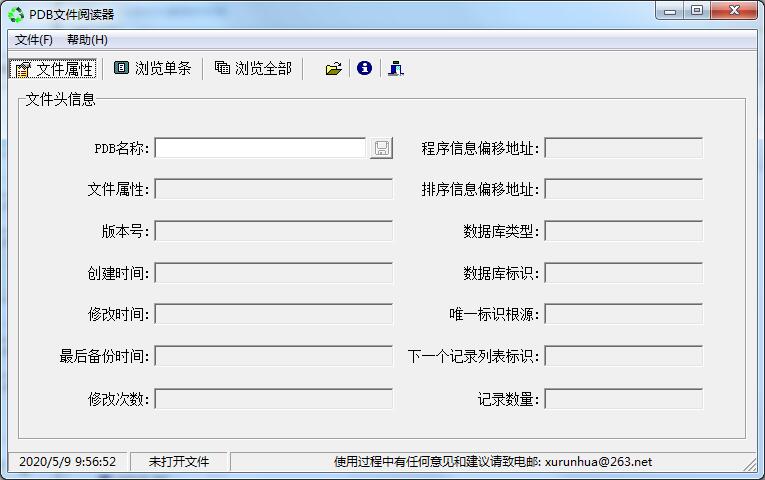765x480 pixels.
Task: Click the 记录数量 field
Action: [x=623, y=399]
